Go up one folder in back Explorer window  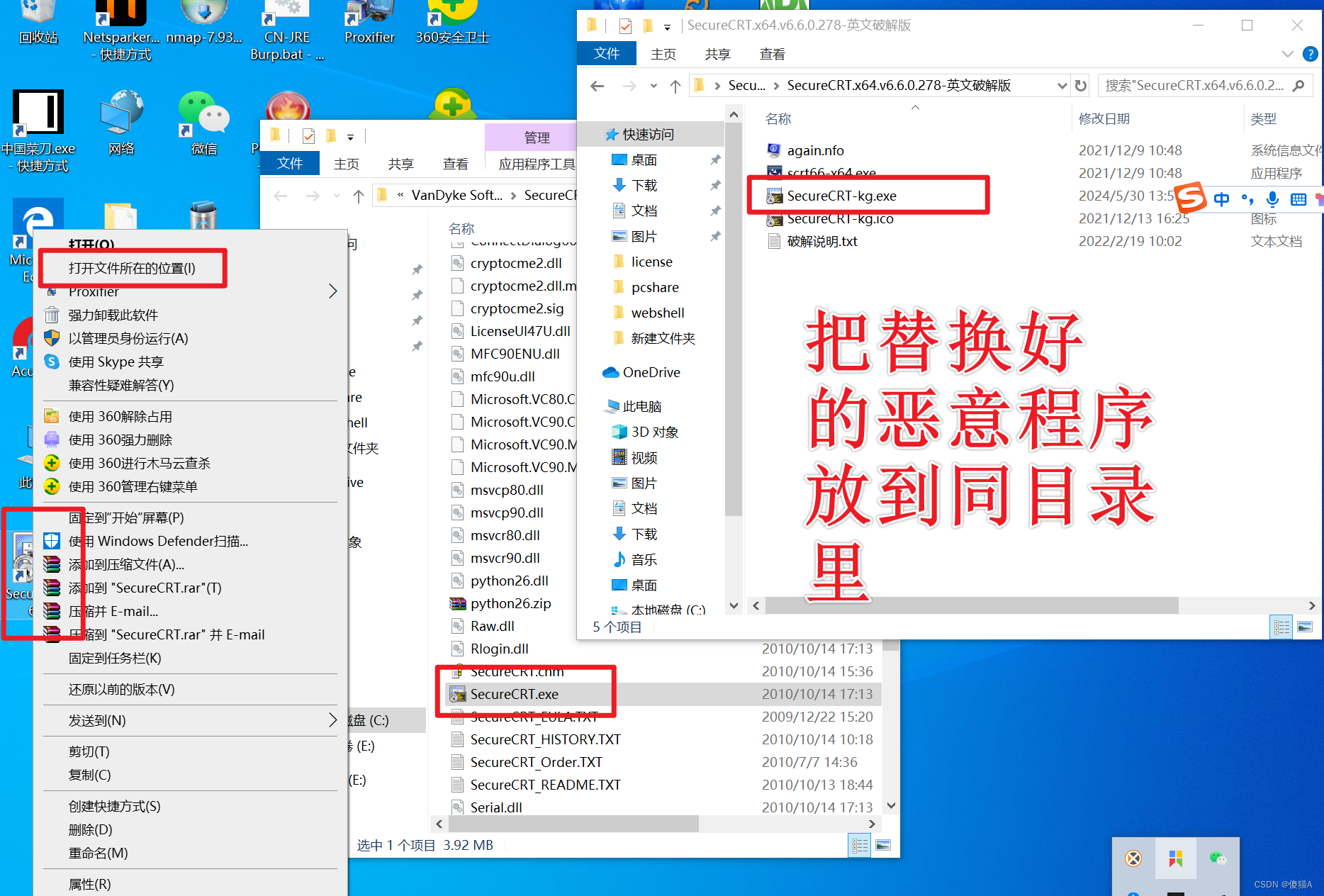[x=359, y=196]
